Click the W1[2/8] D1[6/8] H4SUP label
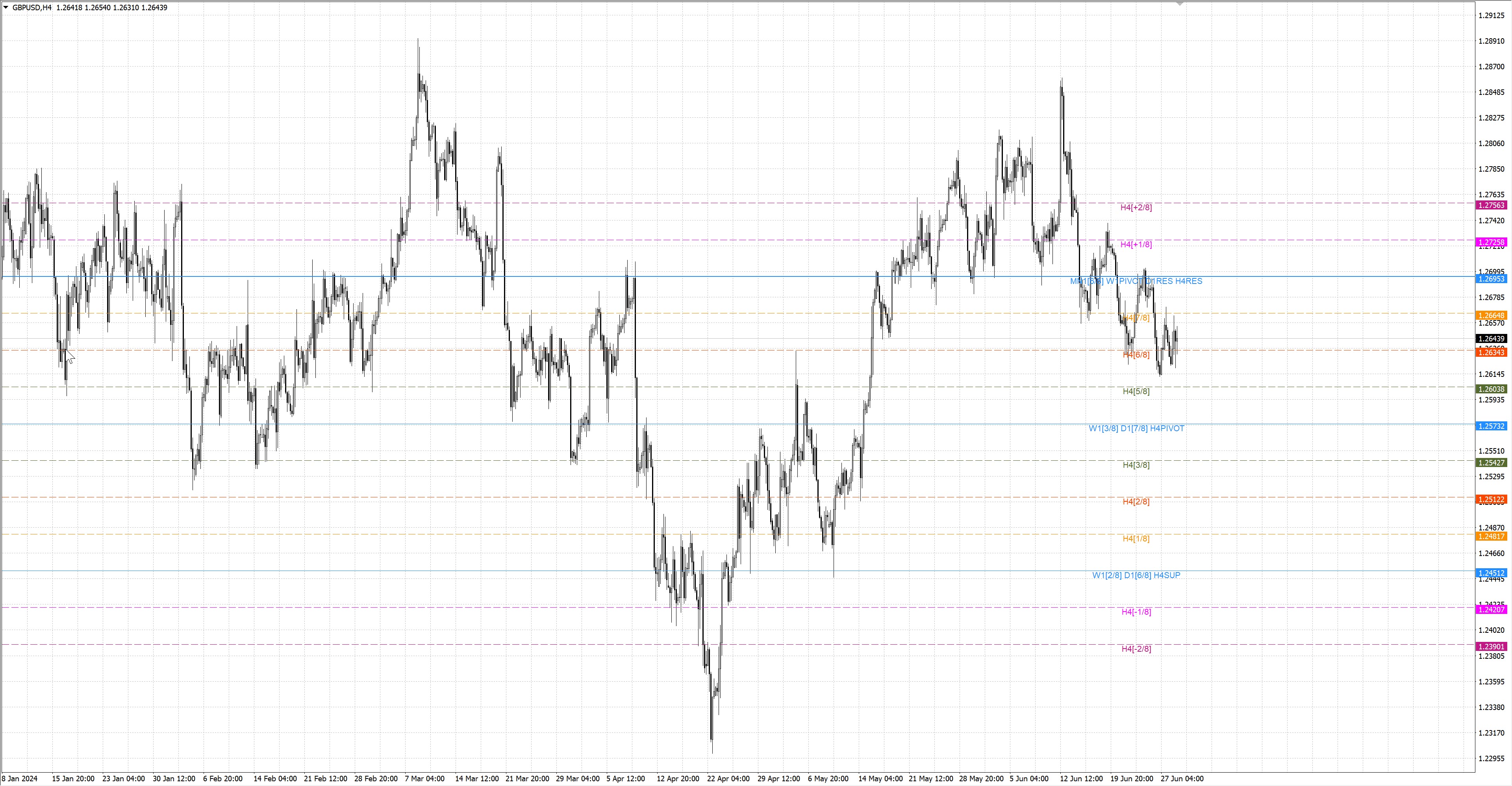Viewport: 1512px width, 786px height. pyautogui.click(x=1136, y=575)
